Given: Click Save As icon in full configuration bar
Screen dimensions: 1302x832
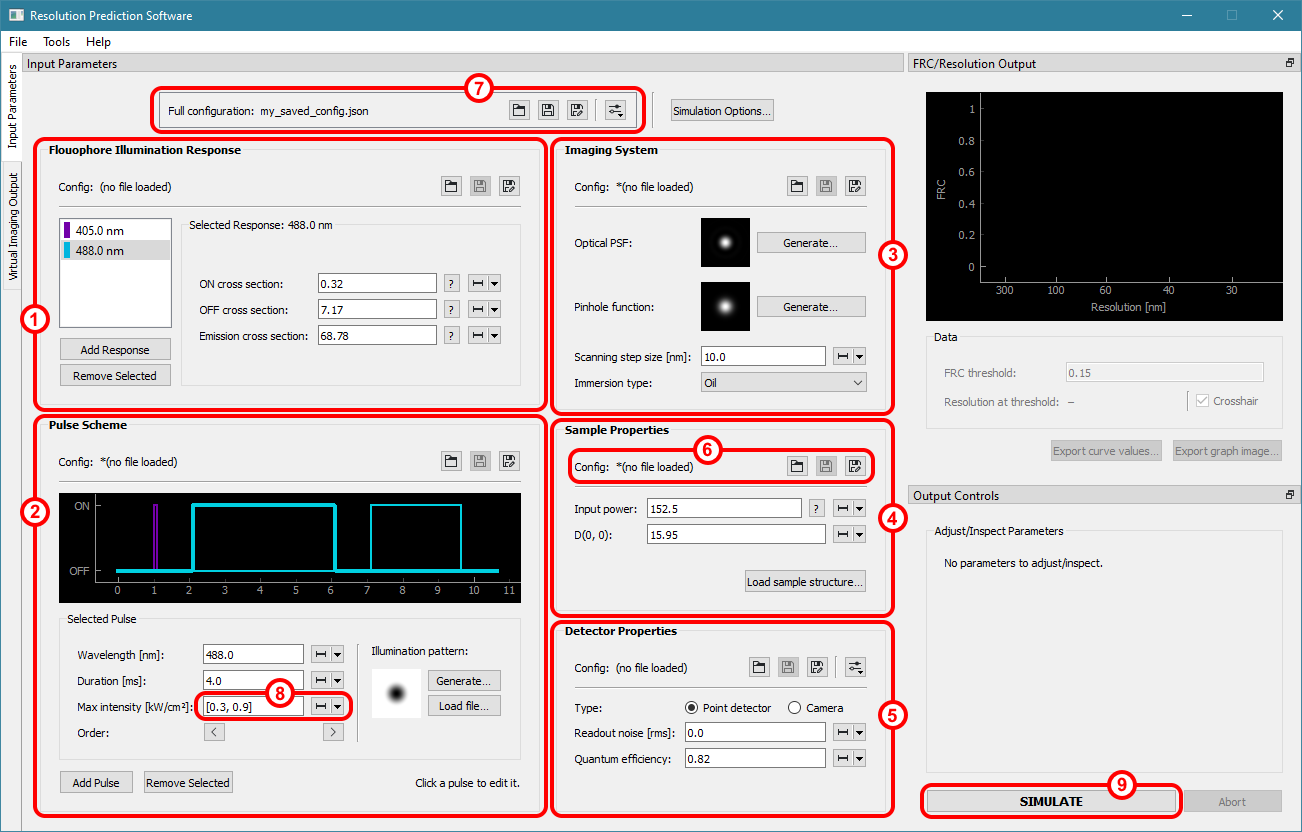Looking at the screenshot, I should (577, 111).
